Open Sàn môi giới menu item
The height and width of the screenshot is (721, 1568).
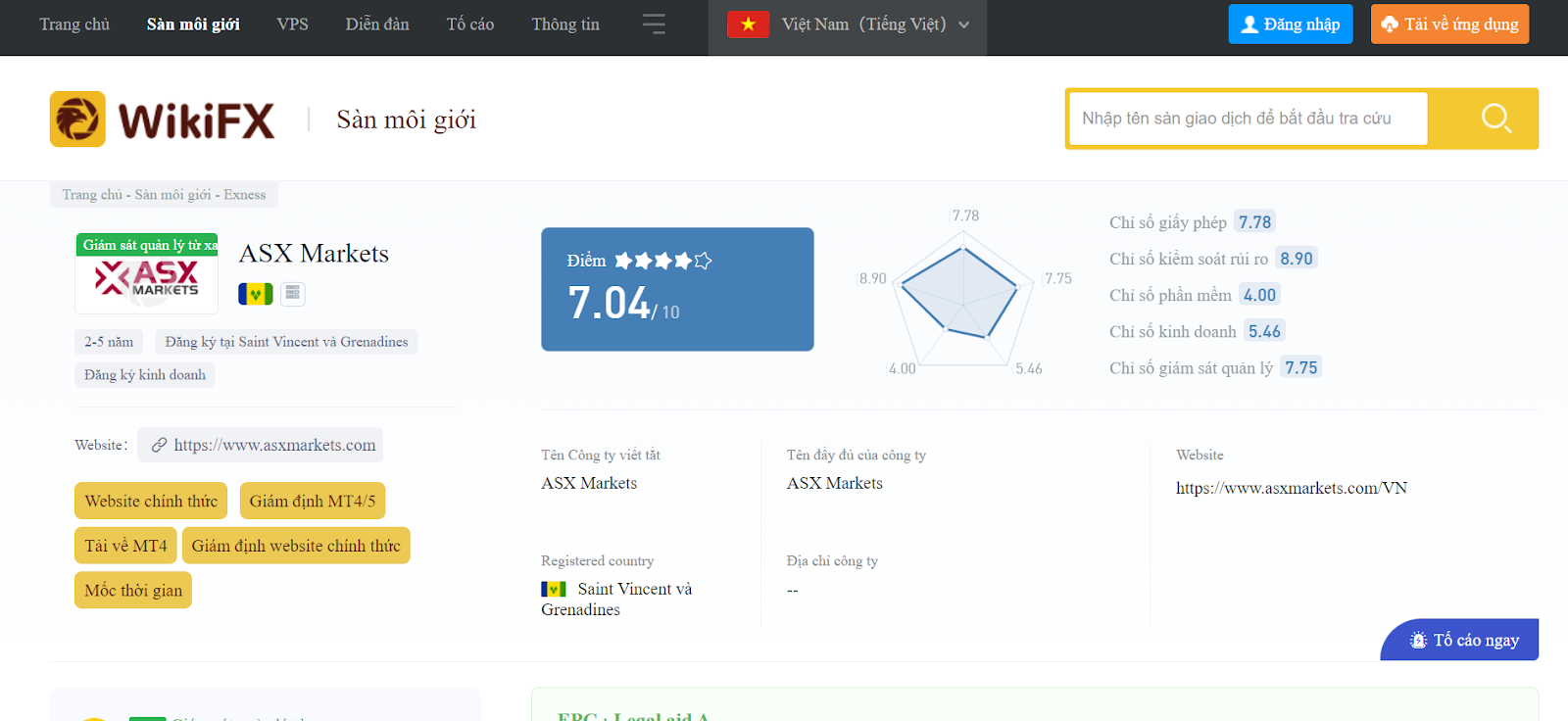(193, 24)
